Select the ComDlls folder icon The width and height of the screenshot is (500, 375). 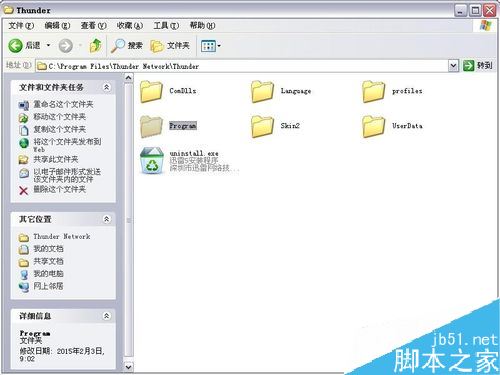(151, 91)
